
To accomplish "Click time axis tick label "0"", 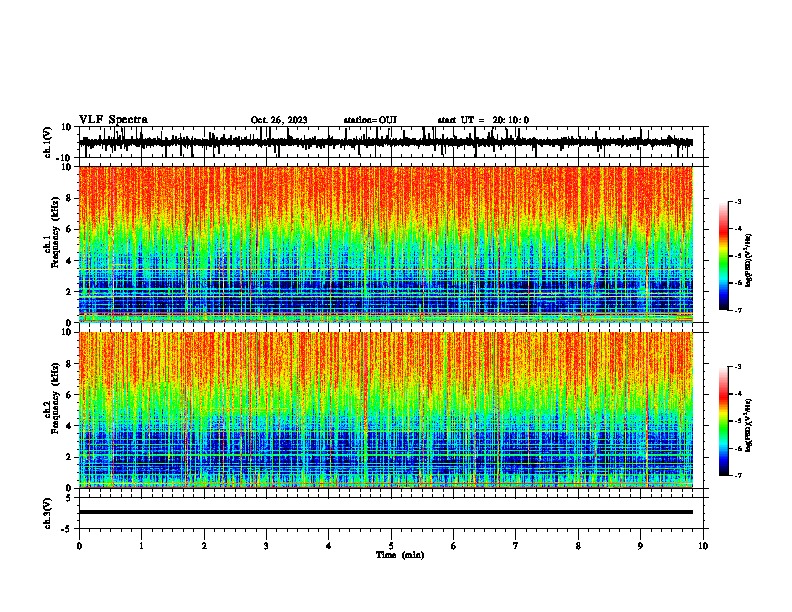I will click(79, 545).
